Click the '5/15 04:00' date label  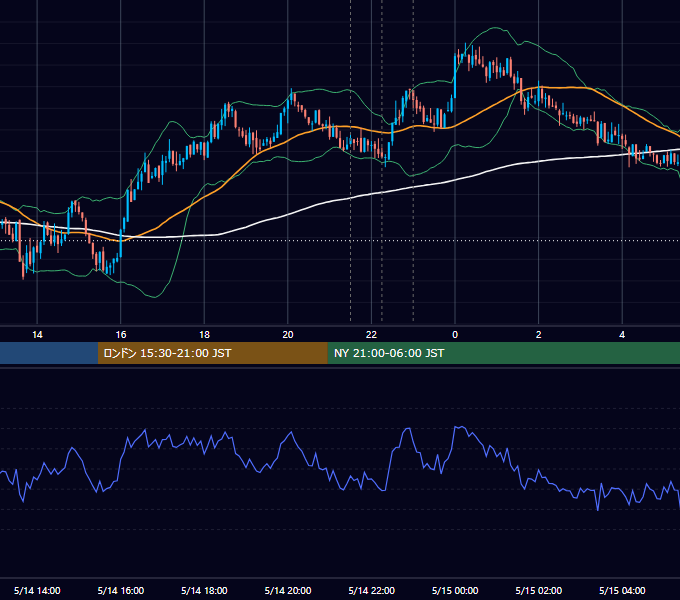tap(622, 590)
